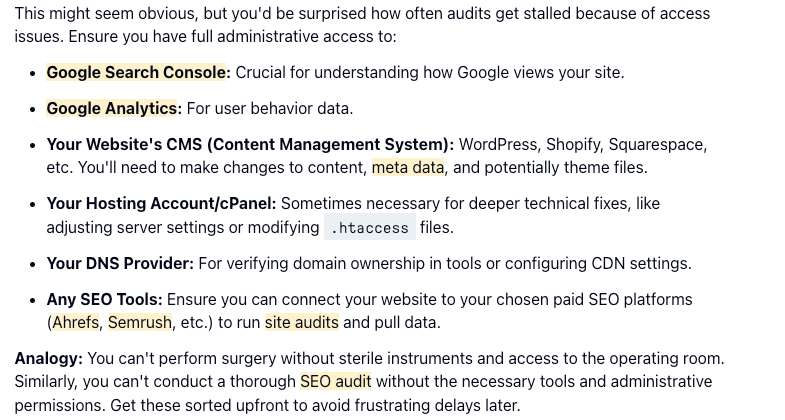This screenshot has height=420, width=785.
Task: Click the .htaccess inline code snippet
Action: (369, 228)
